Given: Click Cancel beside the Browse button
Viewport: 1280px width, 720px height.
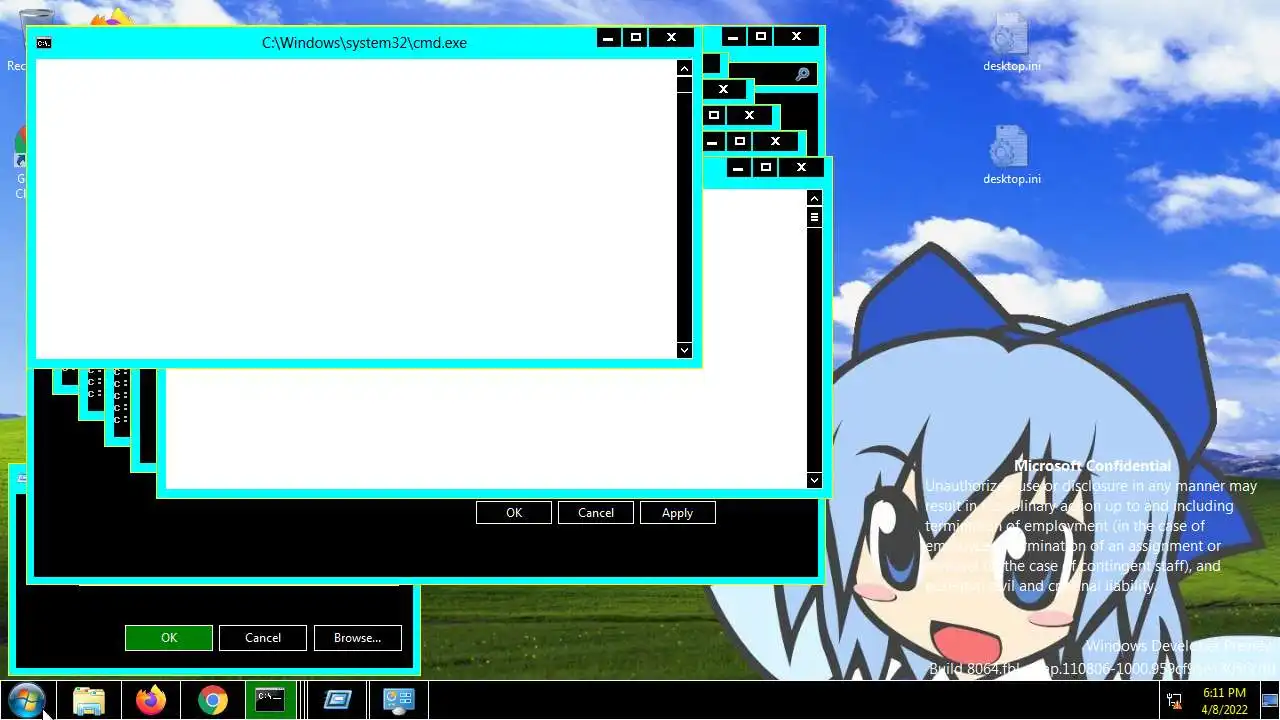Looking at the screenshot, I should pyautogui.click(x=263, y=638).
